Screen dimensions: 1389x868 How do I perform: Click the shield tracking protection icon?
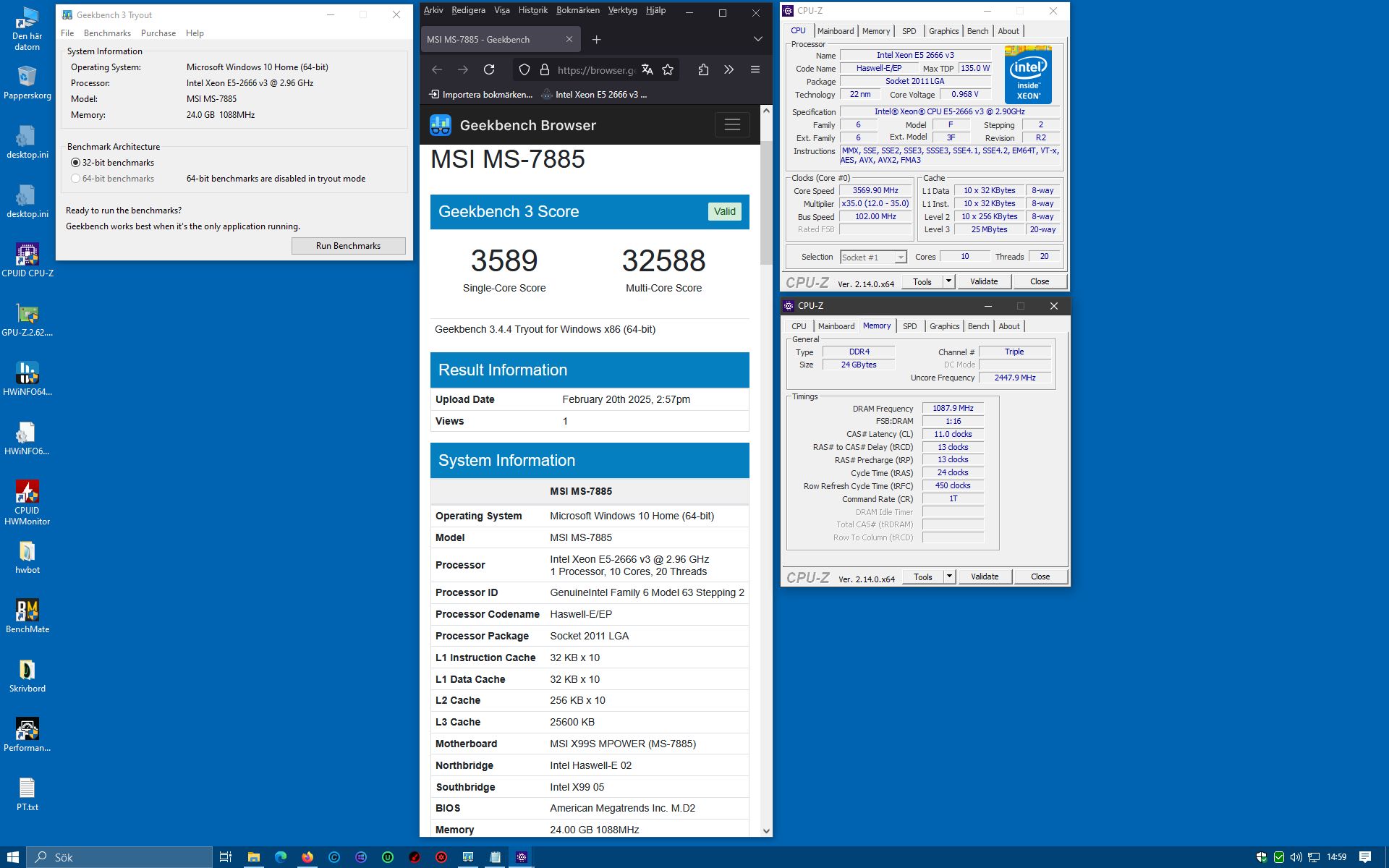tap(524, 69)
